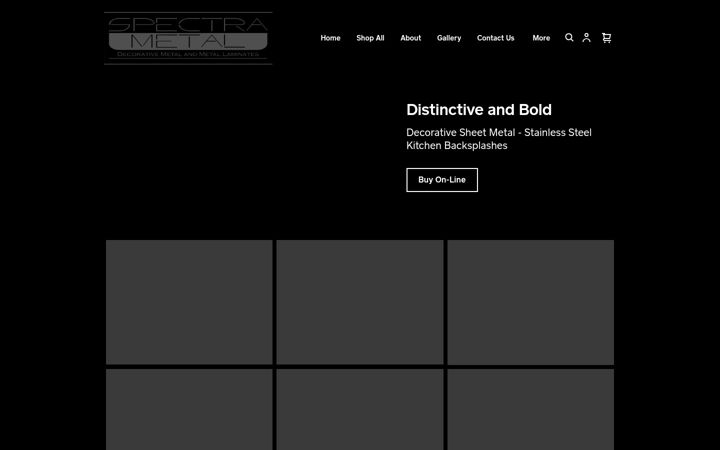The height and width of the screenshot is (450, 720).
Task: Go to the Home menu item
Action: click(330, 38)
